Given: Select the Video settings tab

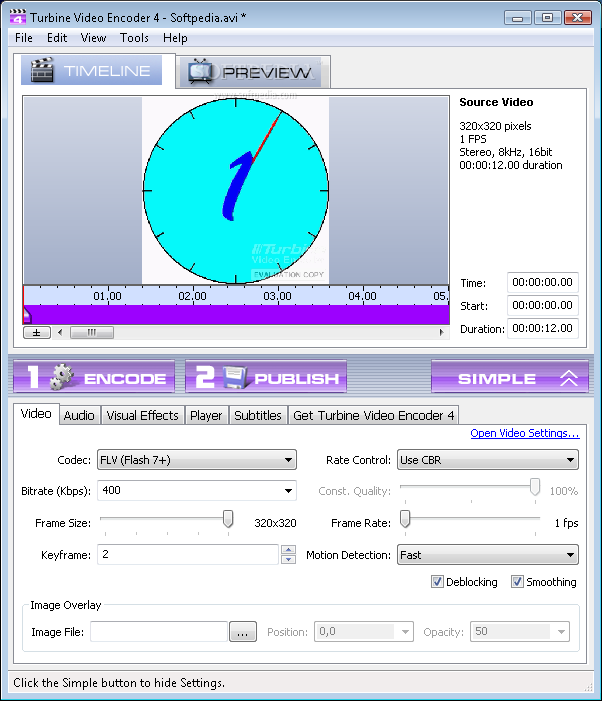Looking at the screenshot, I should click(x=36, y=414).
